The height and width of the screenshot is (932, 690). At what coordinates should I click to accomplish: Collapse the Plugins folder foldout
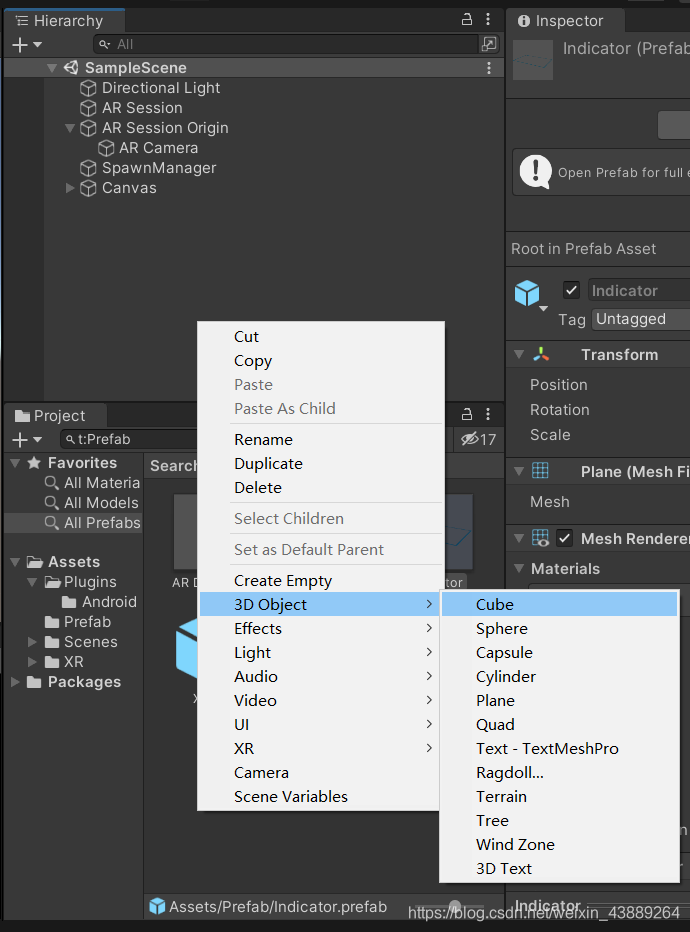tap(33, 582)
